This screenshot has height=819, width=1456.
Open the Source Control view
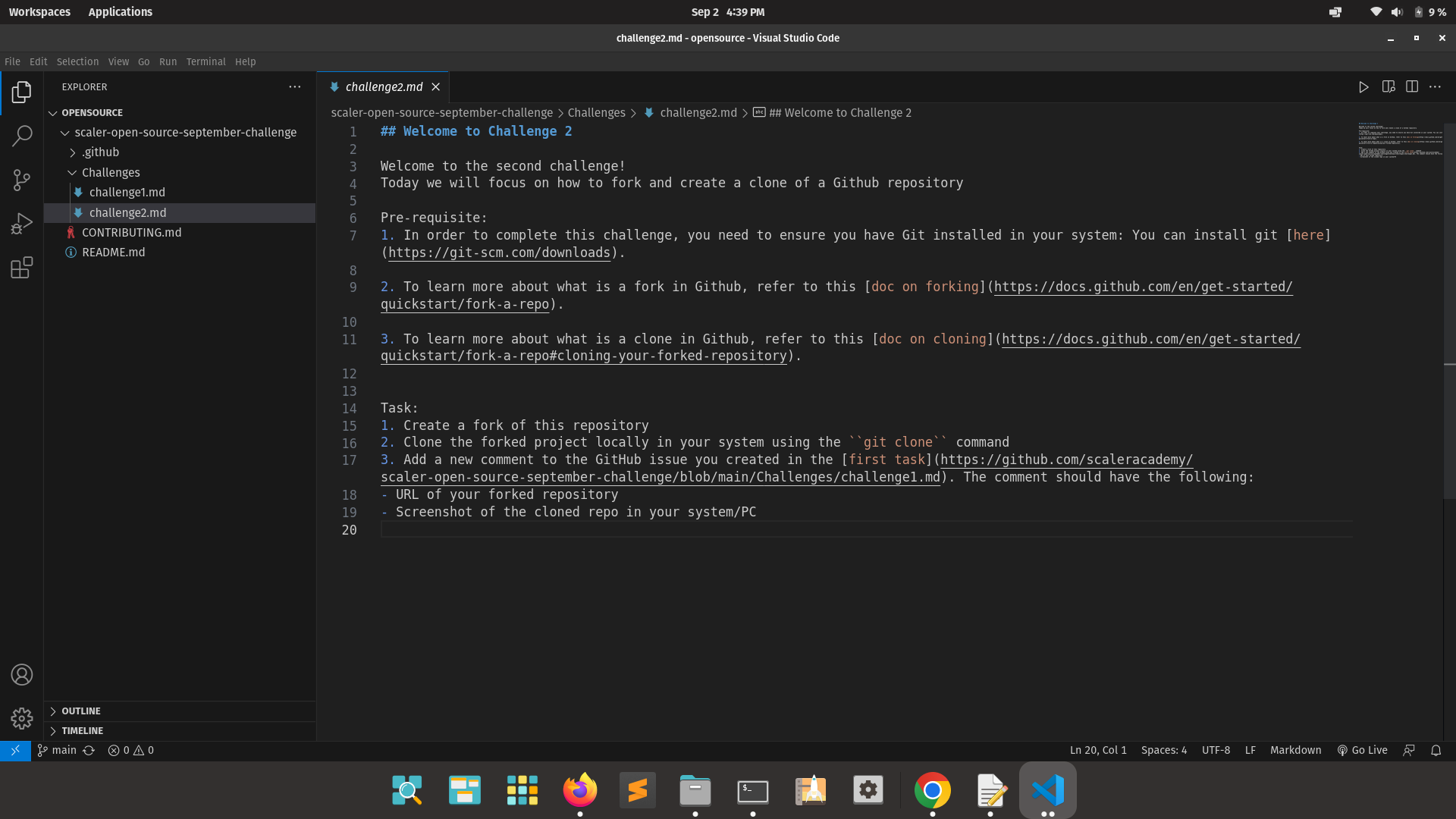tap(22, 180)
